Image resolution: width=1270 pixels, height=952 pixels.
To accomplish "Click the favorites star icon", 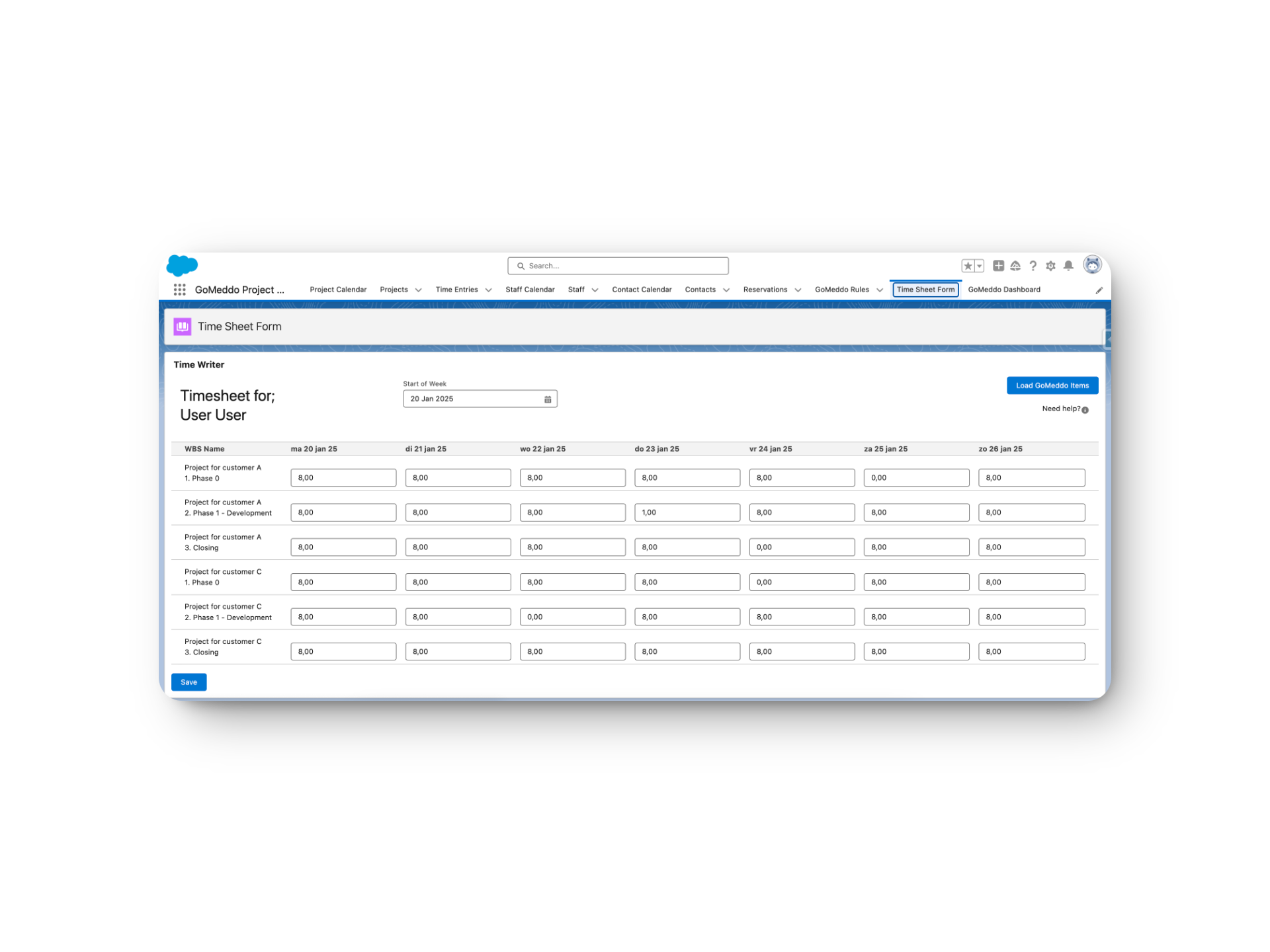I will pos(968,266).
